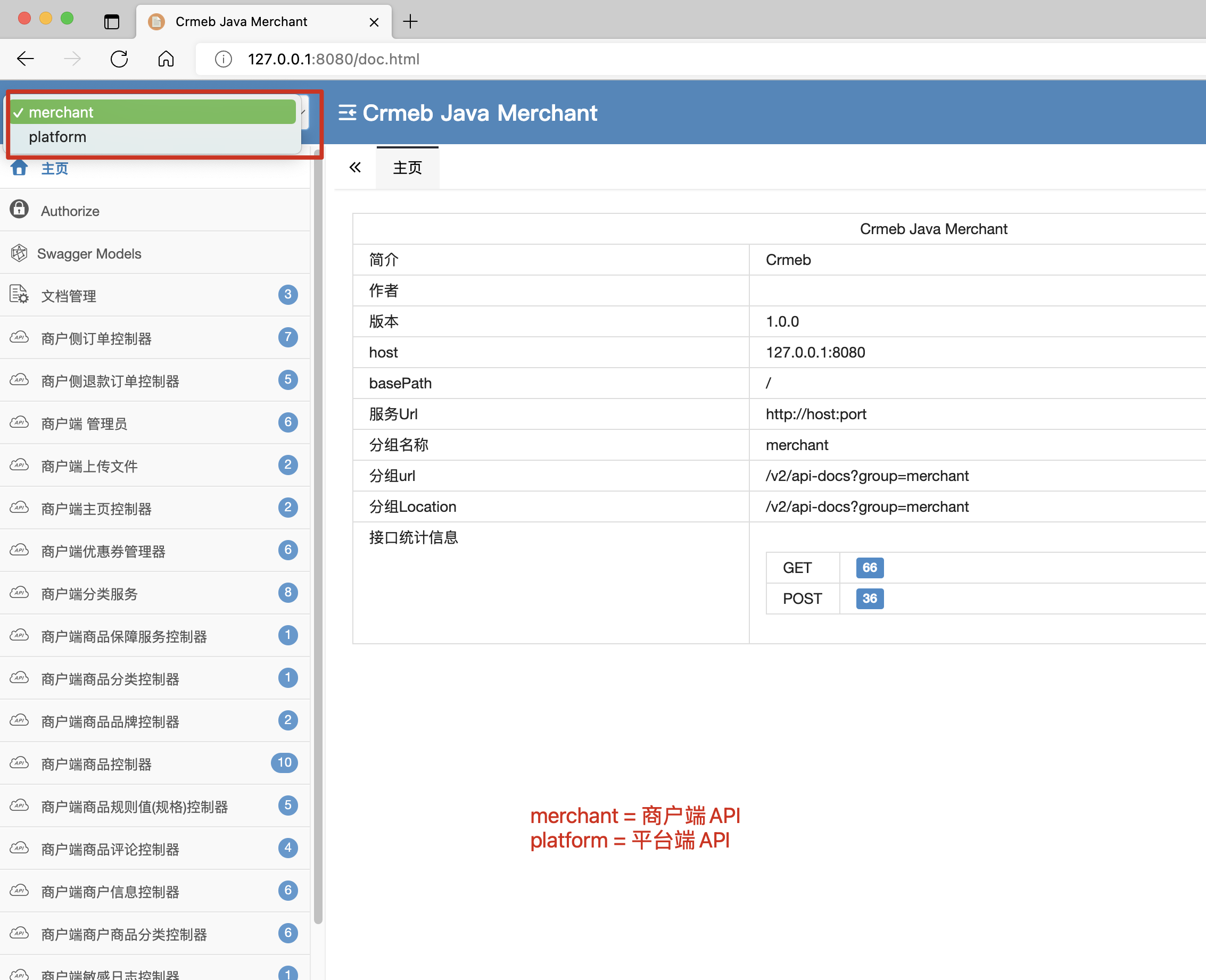Click API cloud icon for 商户端商品分类控制器

[x=19, y=677]
